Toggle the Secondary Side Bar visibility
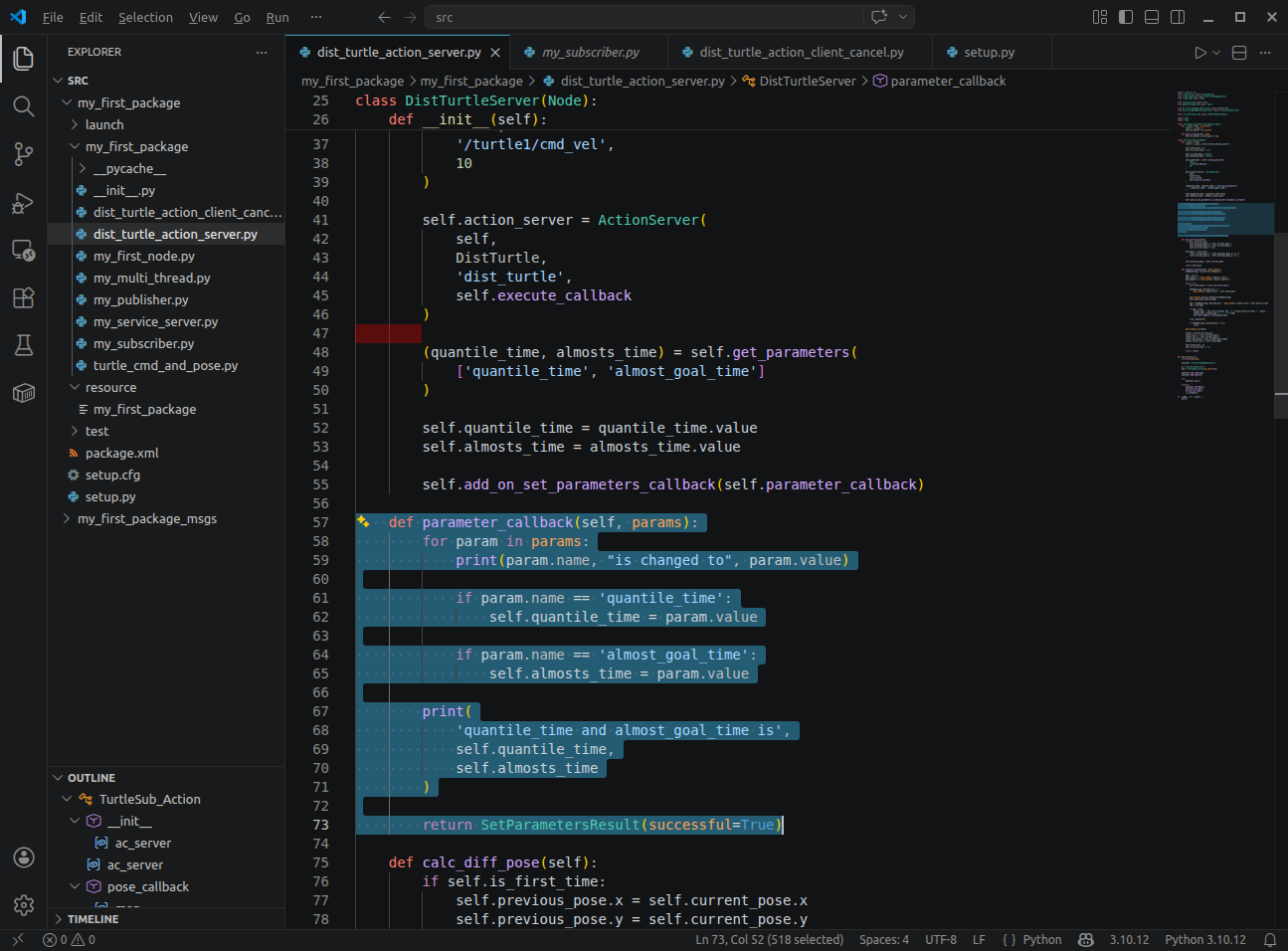The image size is (1288, 951). [x=1178, y=17]
